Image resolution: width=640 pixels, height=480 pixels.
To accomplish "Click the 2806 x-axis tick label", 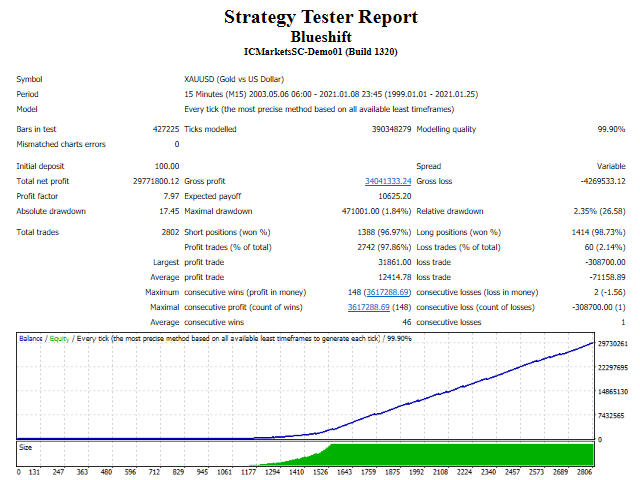I will click(x=584, y=470).
